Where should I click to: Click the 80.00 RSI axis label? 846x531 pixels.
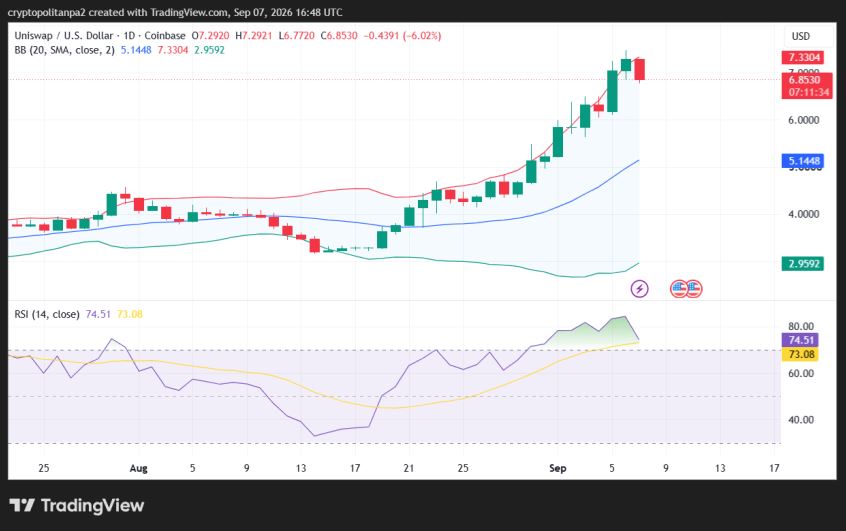pyautogui.click(x=801, y=326)
